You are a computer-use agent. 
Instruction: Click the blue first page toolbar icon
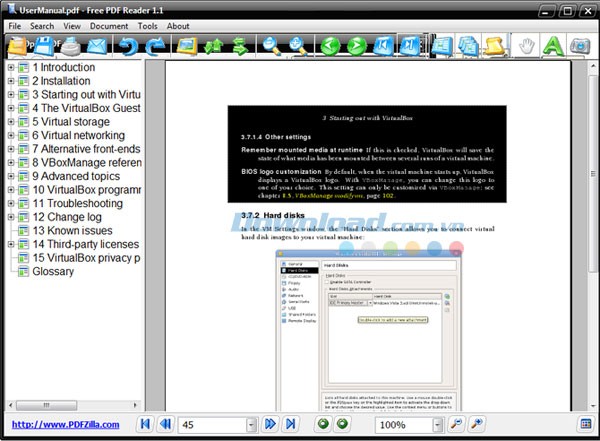point(383,46)
